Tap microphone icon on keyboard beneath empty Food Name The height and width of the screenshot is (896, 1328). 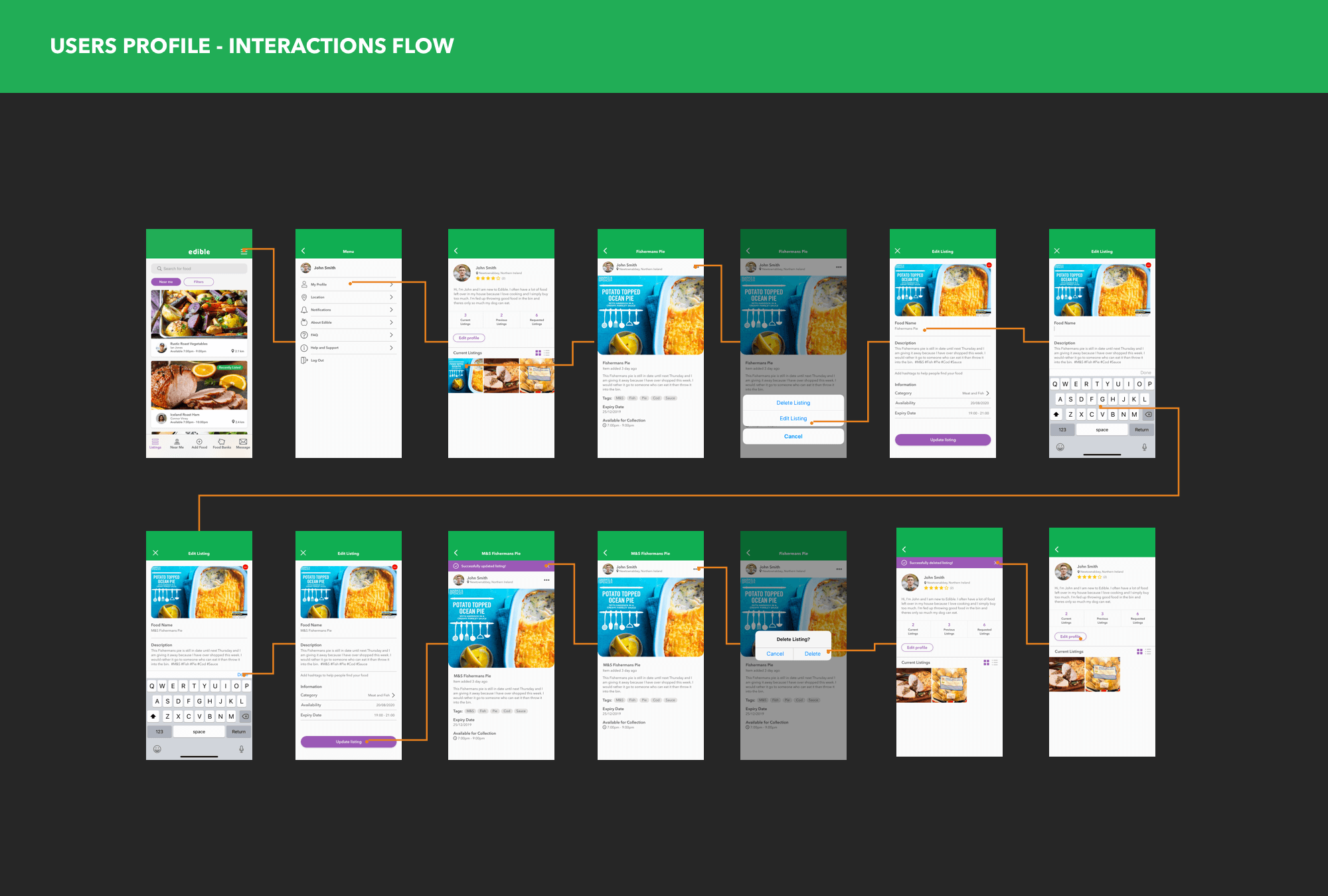coord(1144,447)
